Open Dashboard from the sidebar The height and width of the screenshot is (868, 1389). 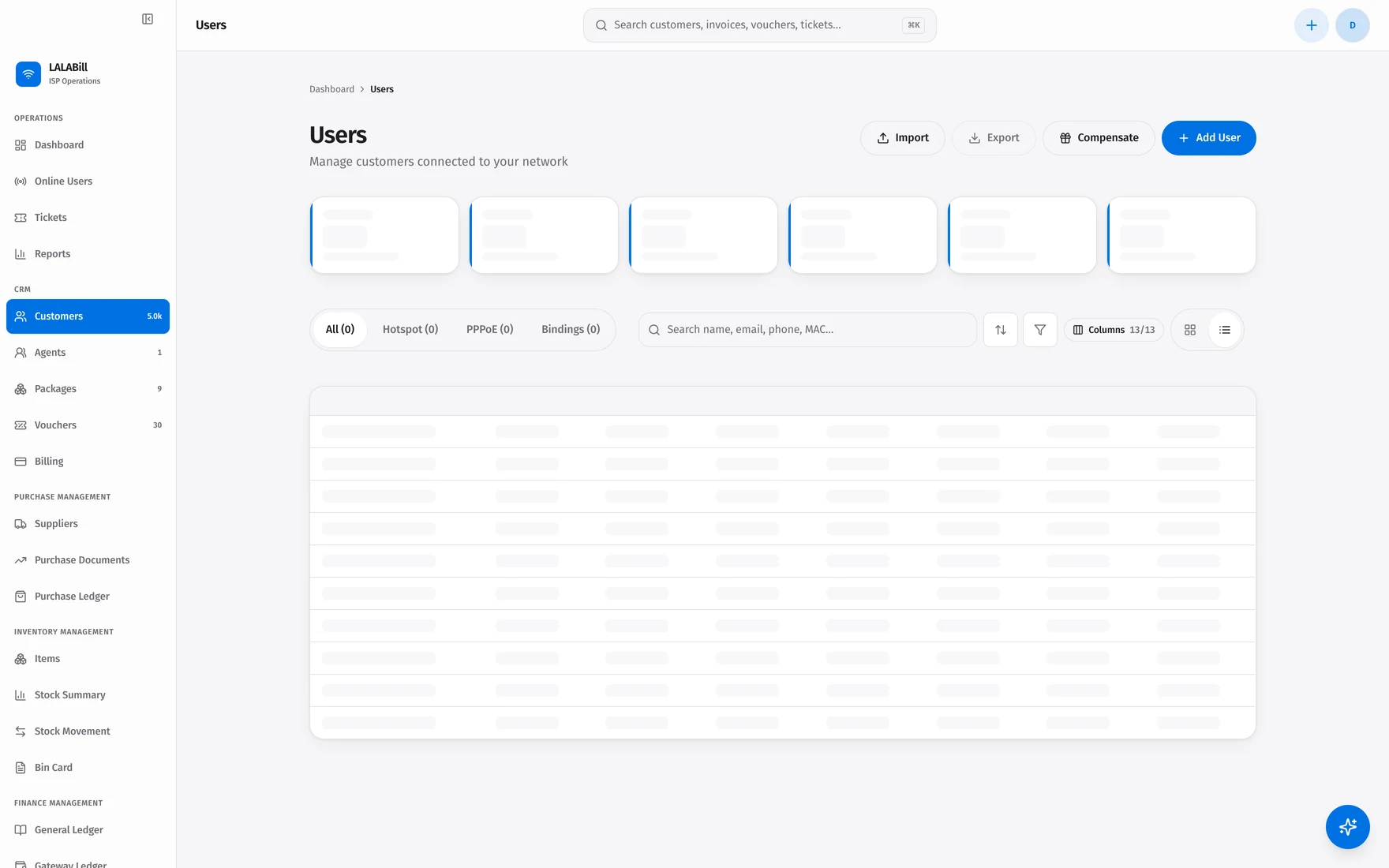coord(88,145)
